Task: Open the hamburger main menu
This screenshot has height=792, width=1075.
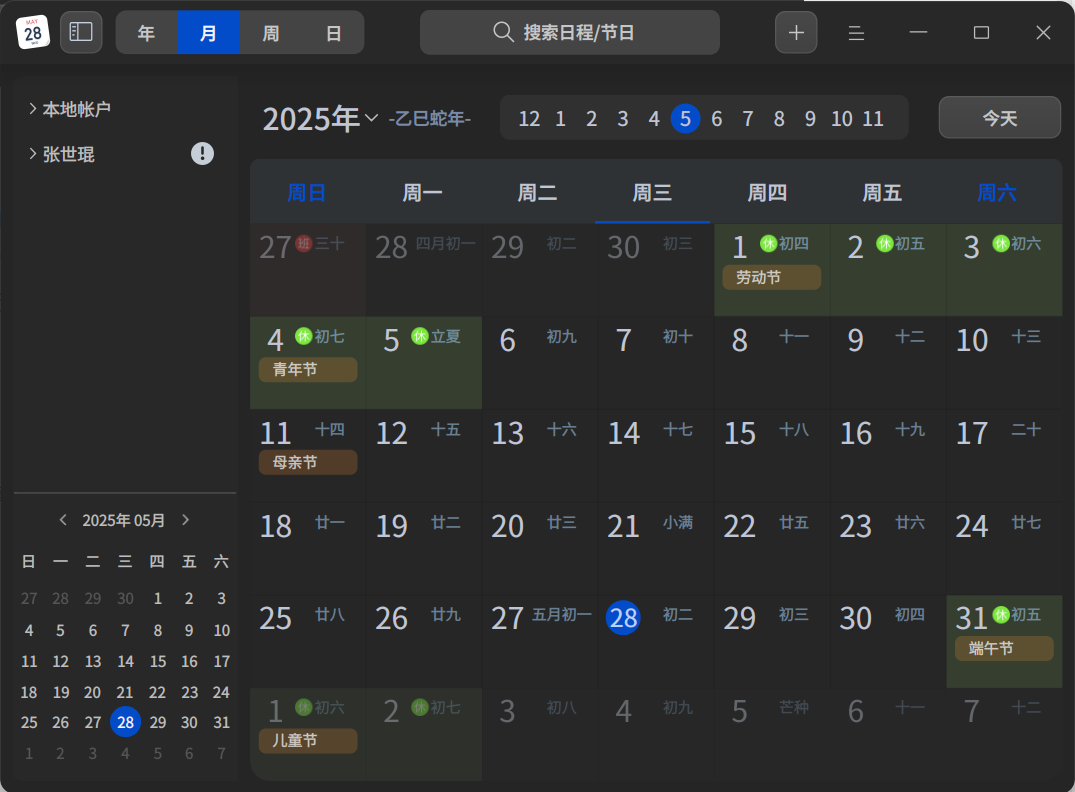Action: tap(856, 32)
